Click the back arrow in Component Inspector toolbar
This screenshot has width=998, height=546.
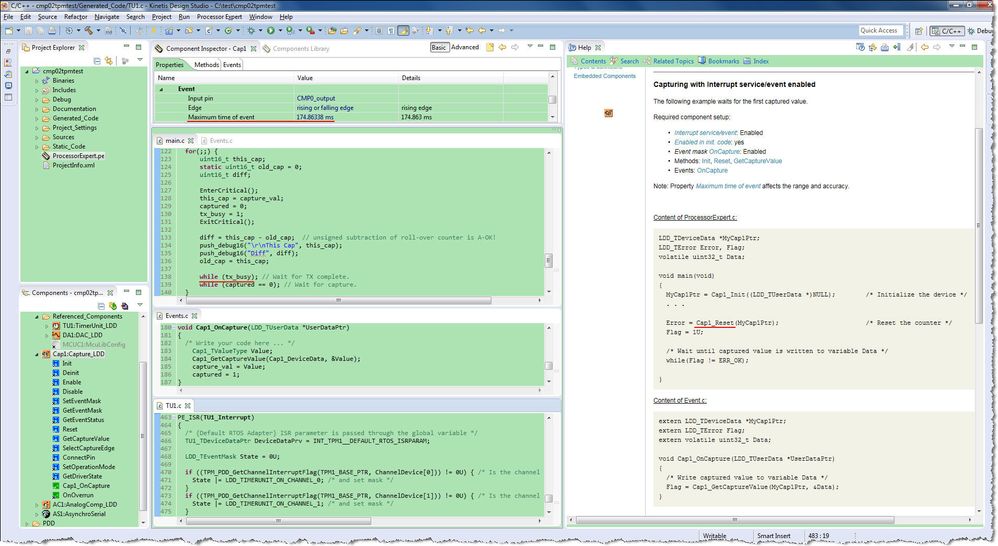tap(502, 48)
